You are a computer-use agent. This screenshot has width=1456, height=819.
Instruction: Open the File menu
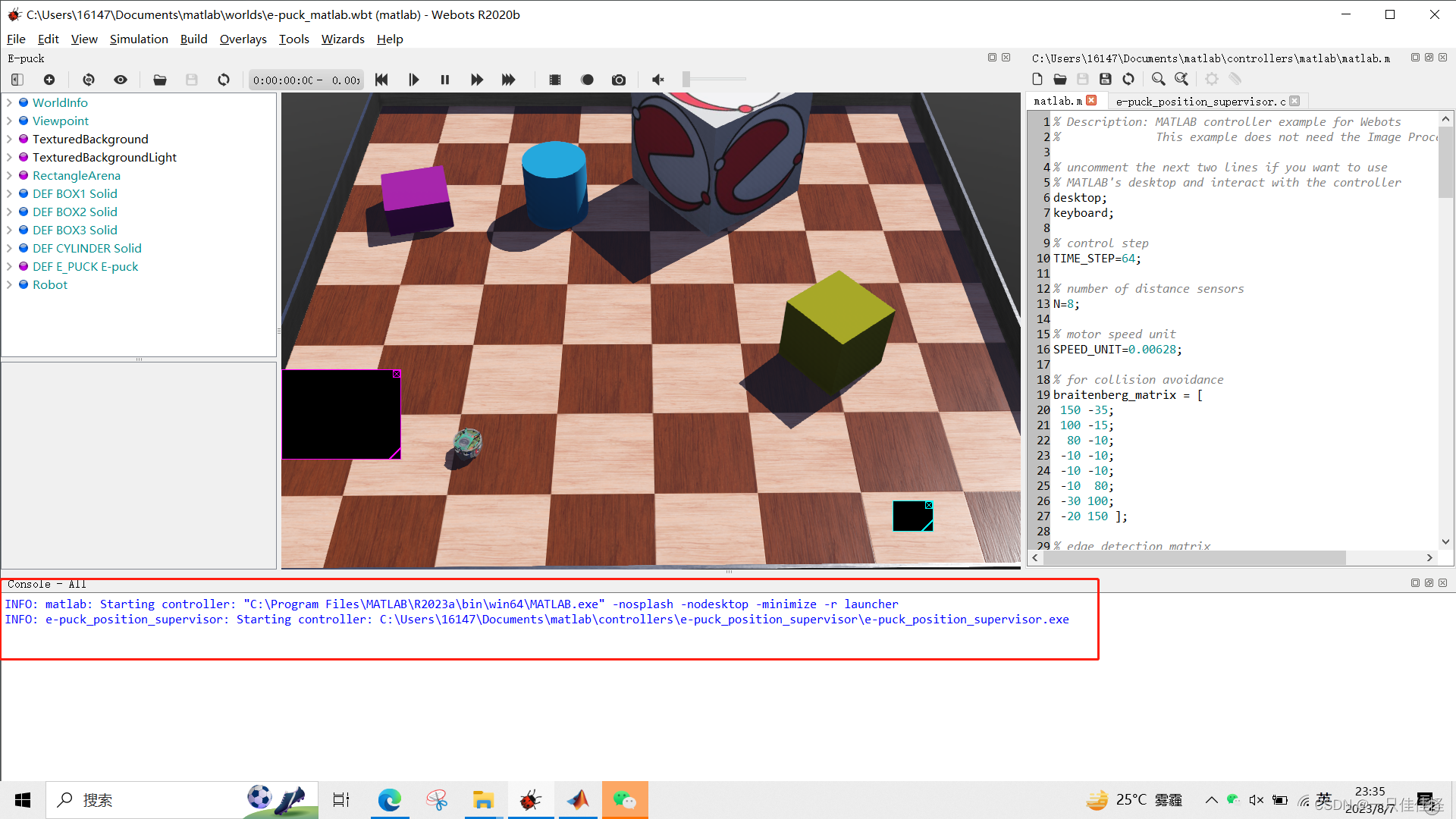point(16,39)
